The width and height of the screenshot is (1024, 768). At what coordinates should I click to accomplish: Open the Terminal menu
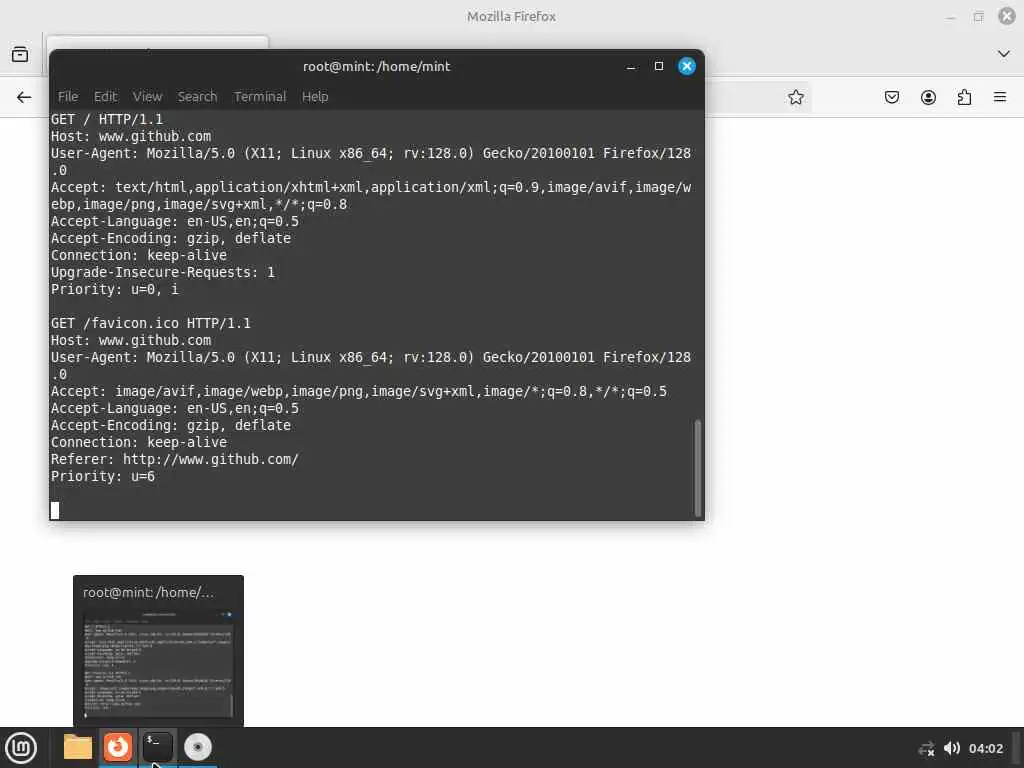[x=260, y=97]
